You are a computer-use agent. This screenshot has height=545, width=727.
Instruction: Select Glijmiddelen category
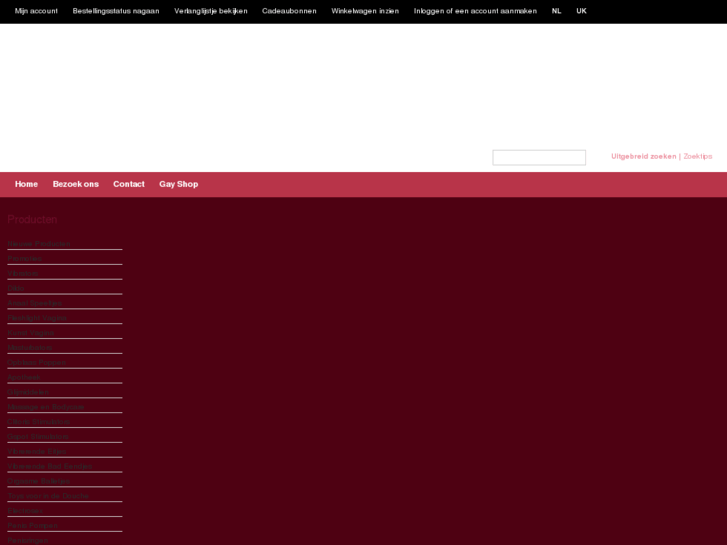tap(28, 392)
